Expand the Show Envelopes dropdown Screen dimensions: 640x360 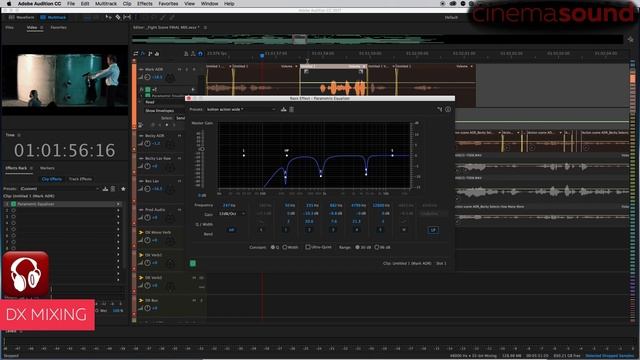[x=164, y=111]
